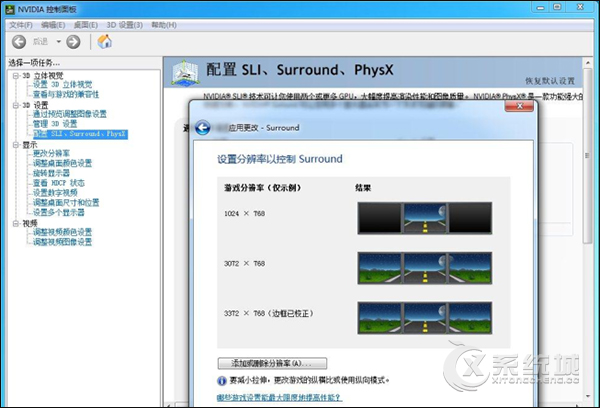Select 调整桌面颜色设置
Viewport: 600px width, 408px height.
tap(62, 163)
